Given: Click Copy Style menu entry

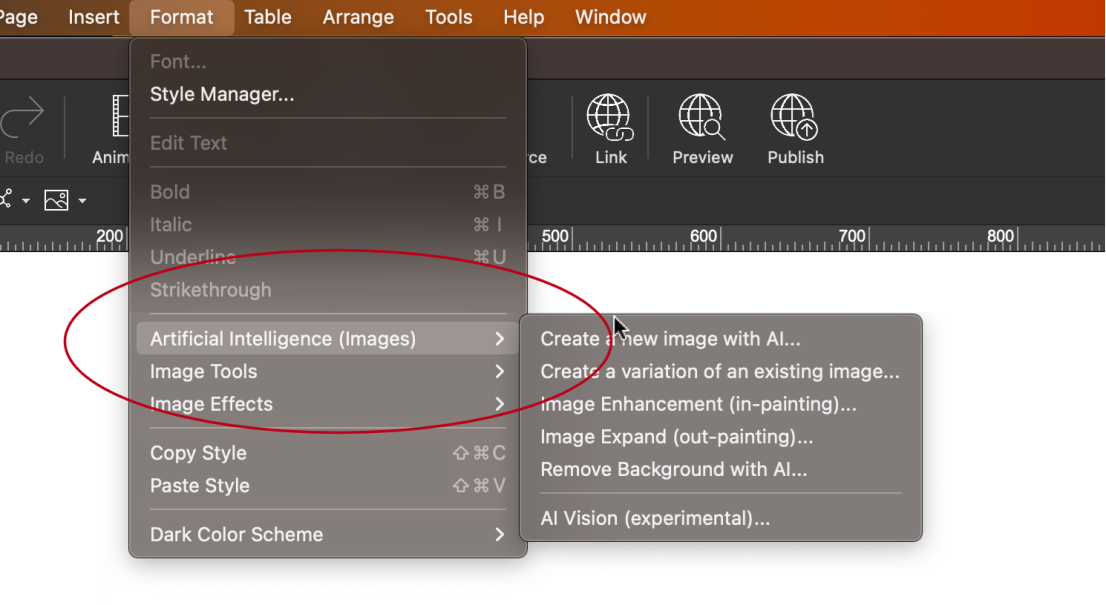Looking at the screenshot, I should pos(198,453).
